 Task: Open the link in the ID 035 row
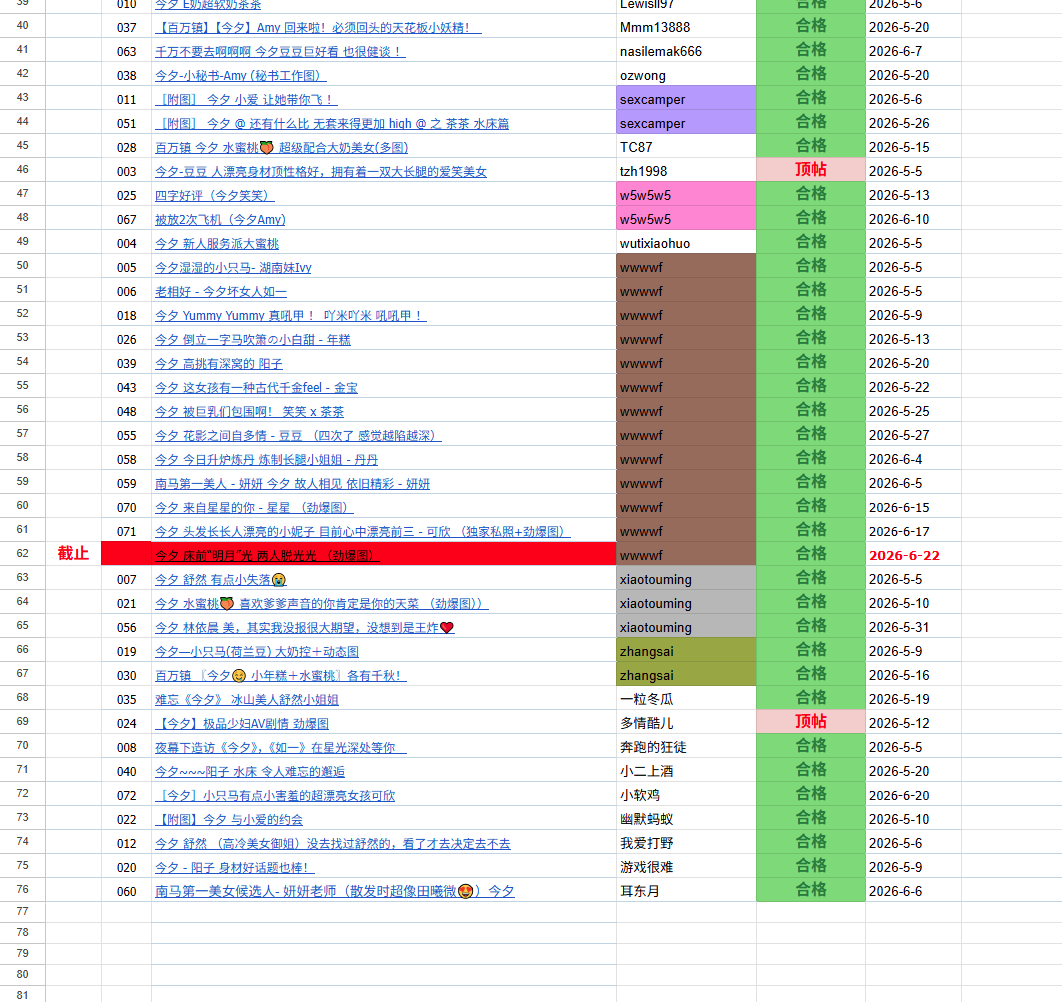click(247, 700)
